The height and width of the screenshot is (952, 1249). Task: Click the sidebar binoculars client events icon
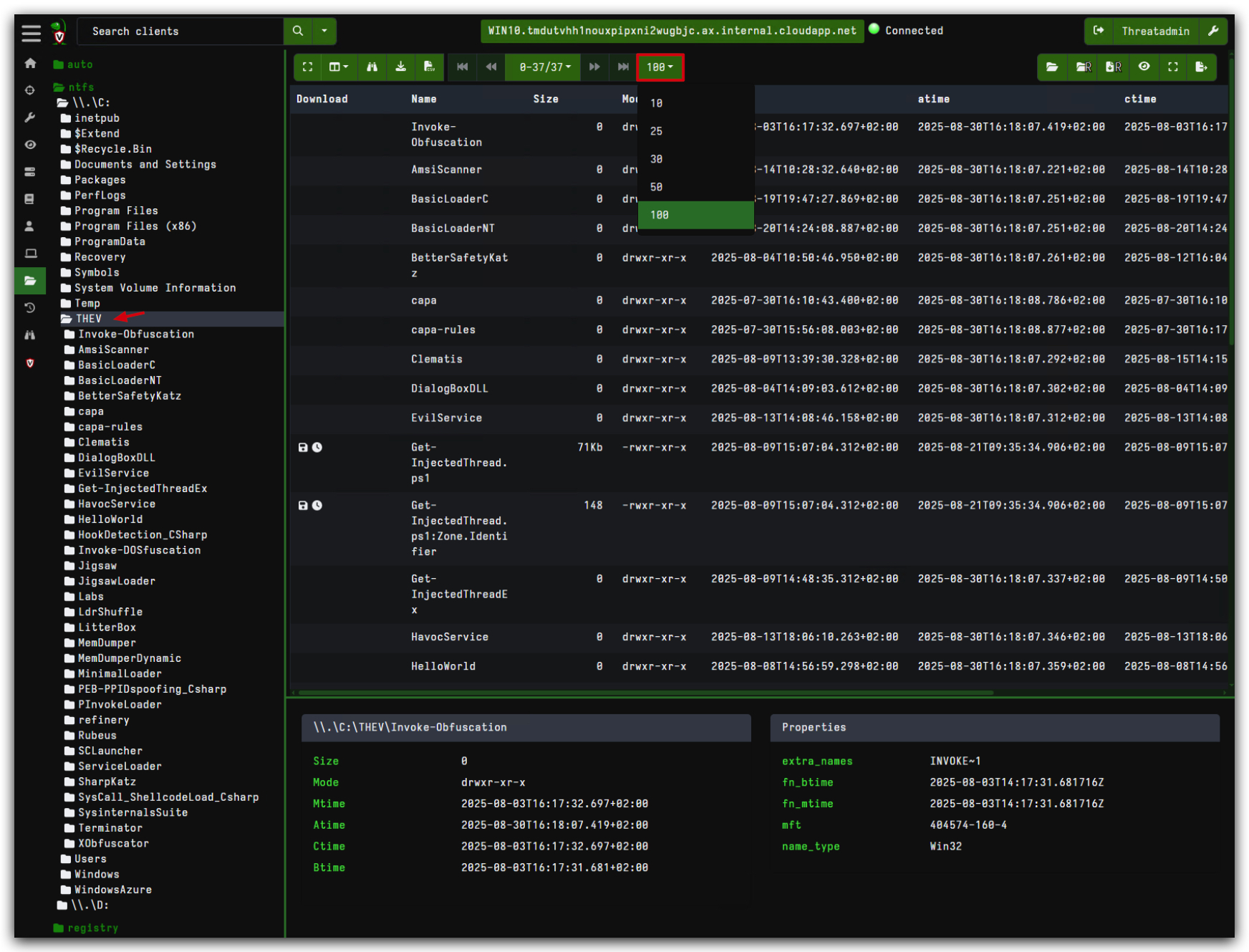(30, 335)
